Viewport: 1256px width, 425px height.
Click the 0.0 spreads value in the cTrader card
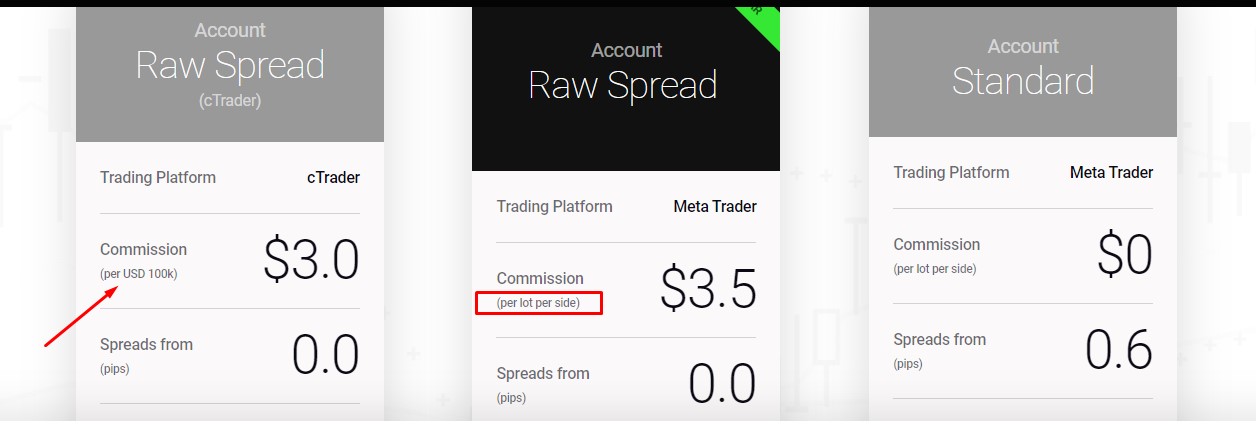pyautogui.click(x=325, y=355)
